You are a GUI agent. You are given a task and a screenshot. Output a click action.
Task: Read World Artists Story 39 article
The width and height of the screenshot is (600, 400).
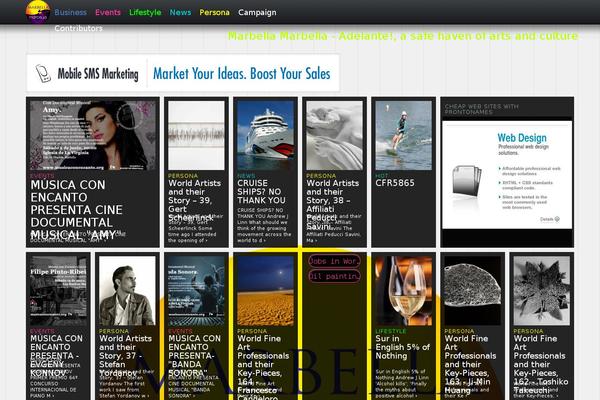click(196, 200)
